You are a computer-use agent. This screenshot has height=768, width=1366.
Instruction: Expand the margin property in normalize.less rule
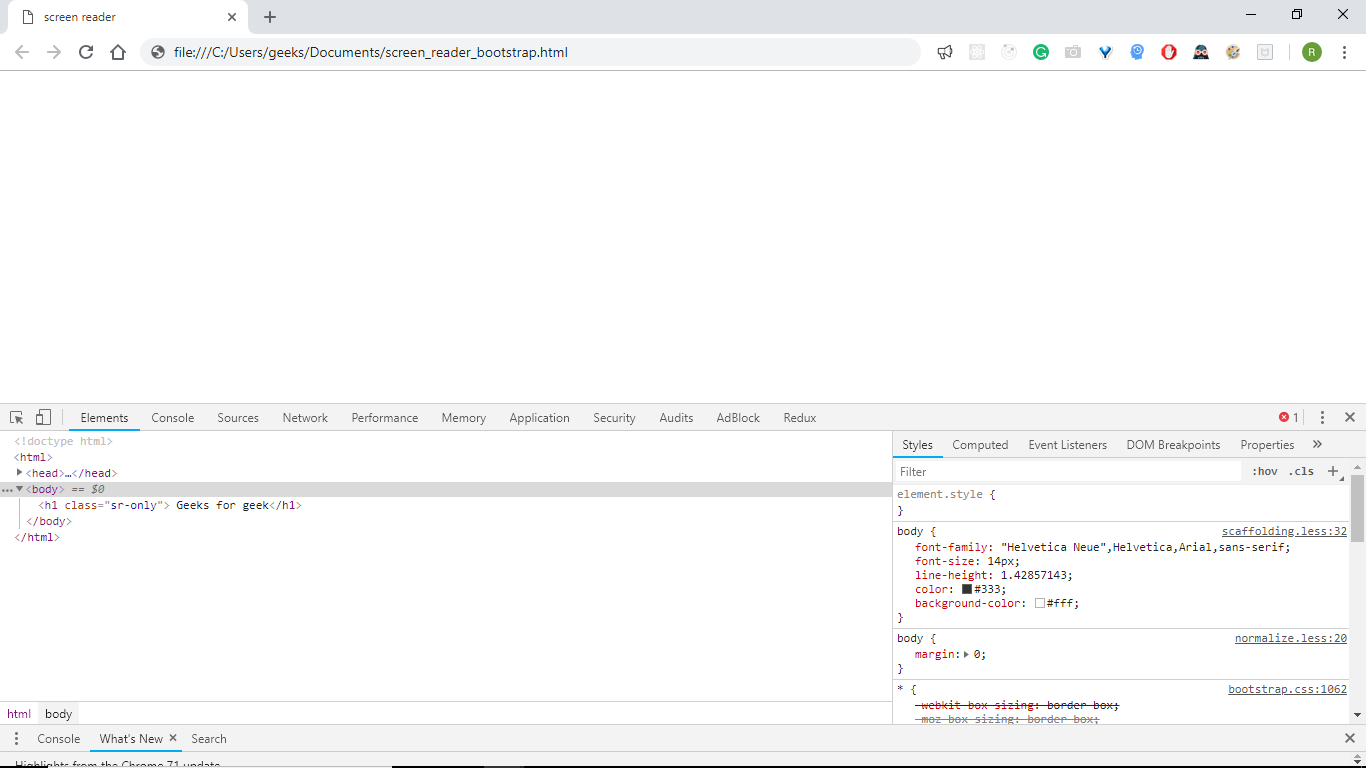point(968,654)
